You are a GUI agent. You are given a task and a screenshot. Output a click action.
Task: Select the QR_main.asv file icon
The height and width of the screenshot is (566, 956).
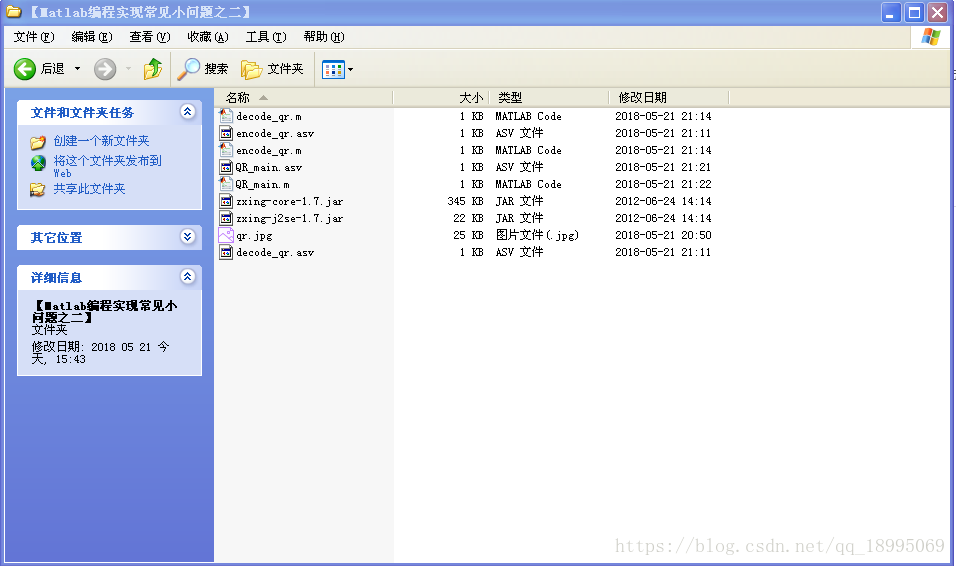point(226,167)
